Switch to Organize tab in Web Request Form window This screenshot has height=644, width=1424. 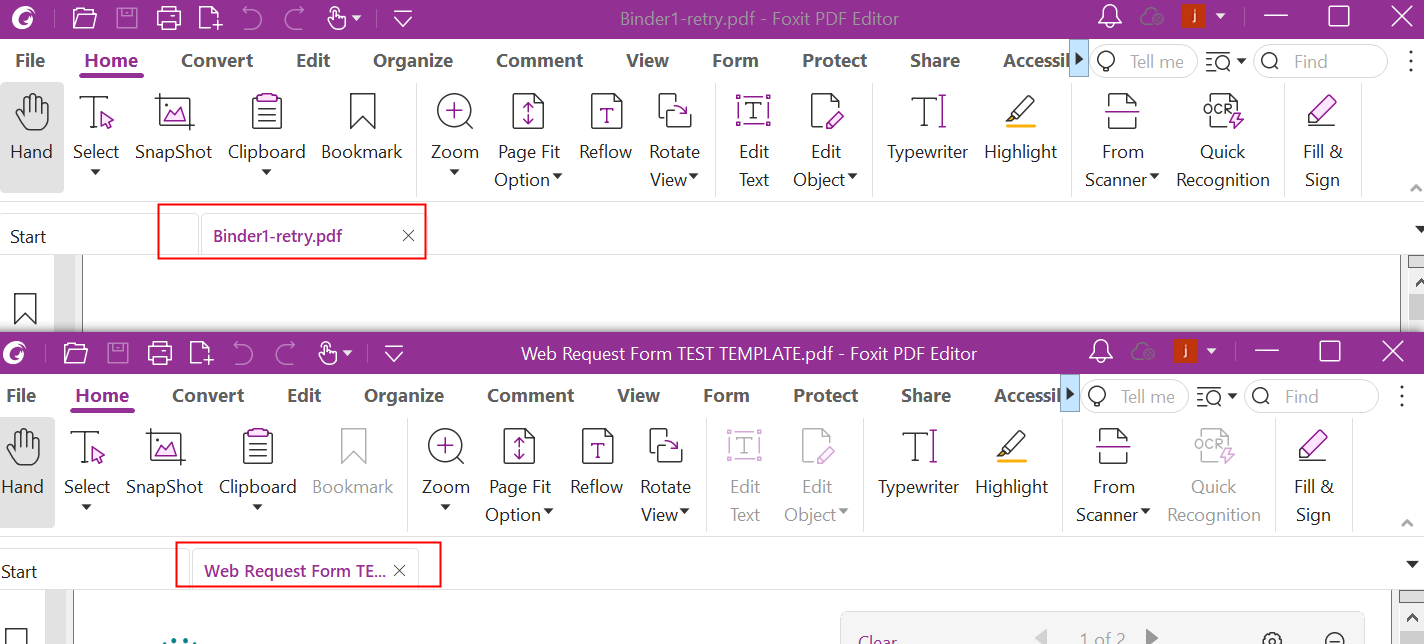(x=403, y=396)
